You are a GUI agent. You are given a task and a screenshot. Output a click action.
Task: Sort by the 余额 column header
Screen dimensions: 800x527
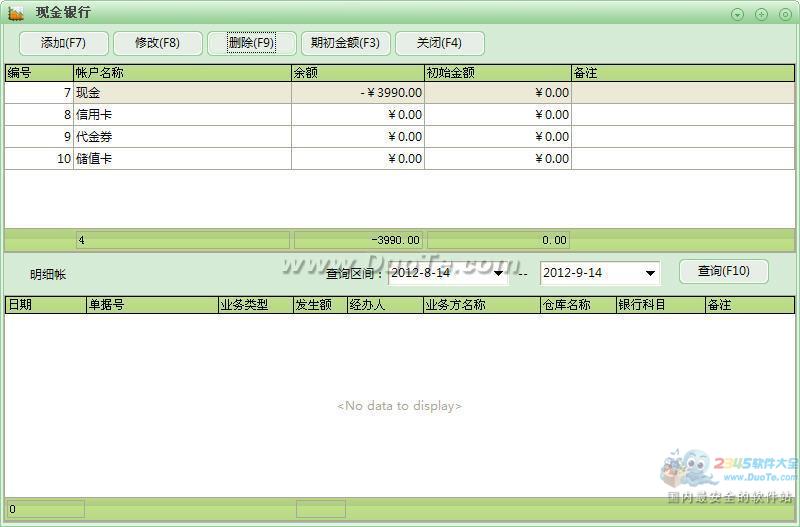tap(357, 73)
